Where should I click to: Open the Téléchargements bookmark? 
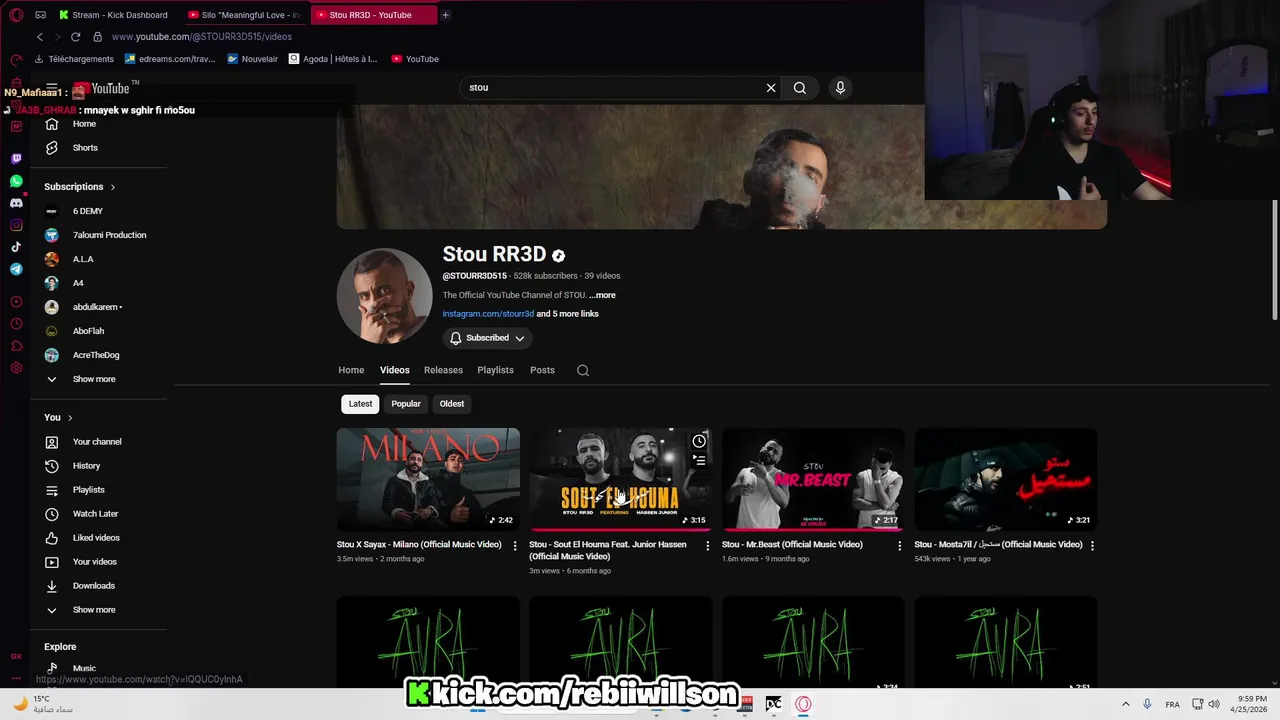click(74, 59)
